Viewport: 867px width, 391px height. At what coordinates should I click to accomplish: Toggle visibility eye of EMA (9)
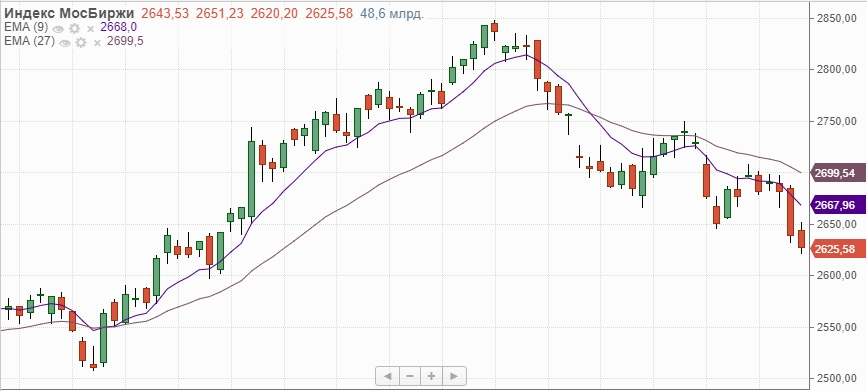pos(59,28)
